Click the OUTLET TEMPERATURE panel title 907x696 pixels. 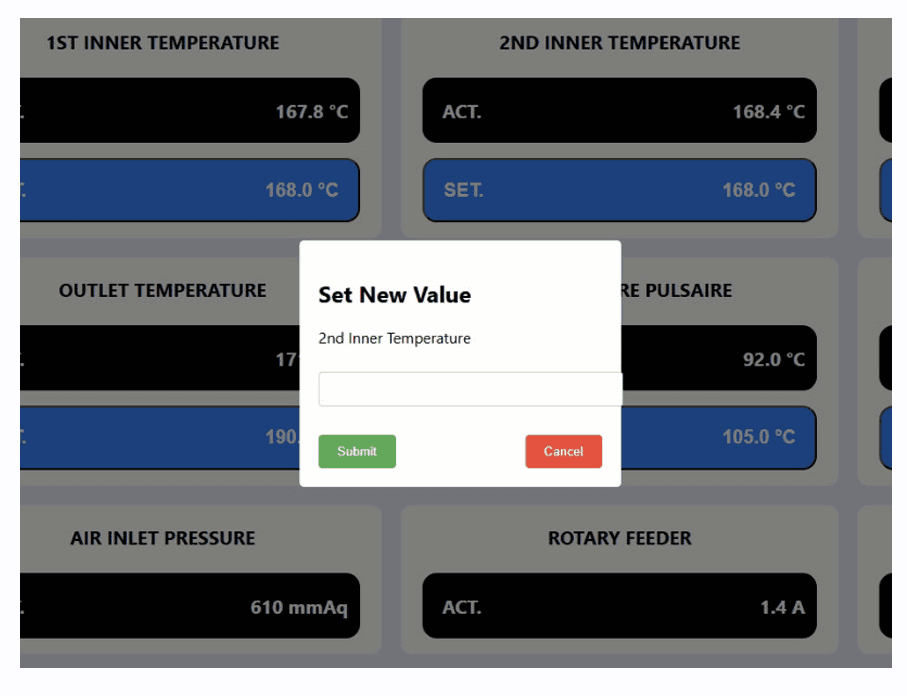click(x=163, y=291)
